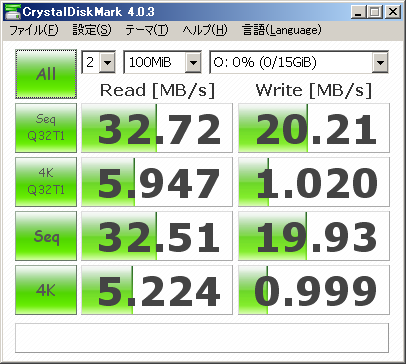Image resolution: width=406 pixels, height=364 pixels.
Task: Start the 4K benchmark button
Action: pyautogui.click(x=46, y=290)
